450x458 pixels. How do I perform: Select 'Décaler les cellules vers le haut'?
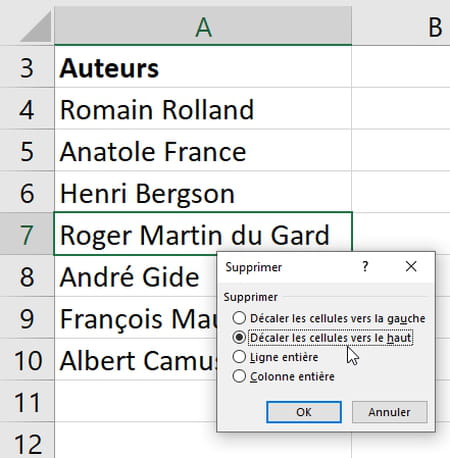[323, 337]
